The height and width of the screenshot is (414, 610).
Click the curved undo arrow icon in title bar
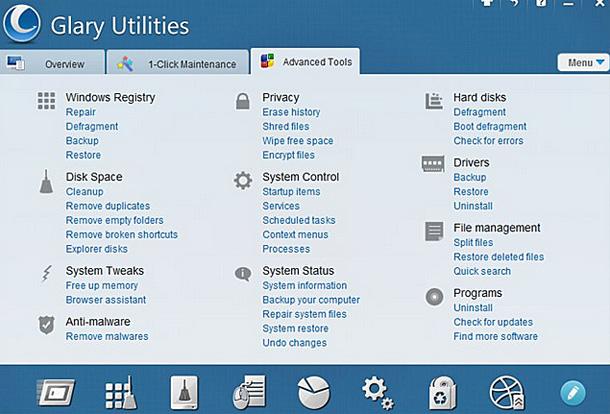[x=514, y=3]
